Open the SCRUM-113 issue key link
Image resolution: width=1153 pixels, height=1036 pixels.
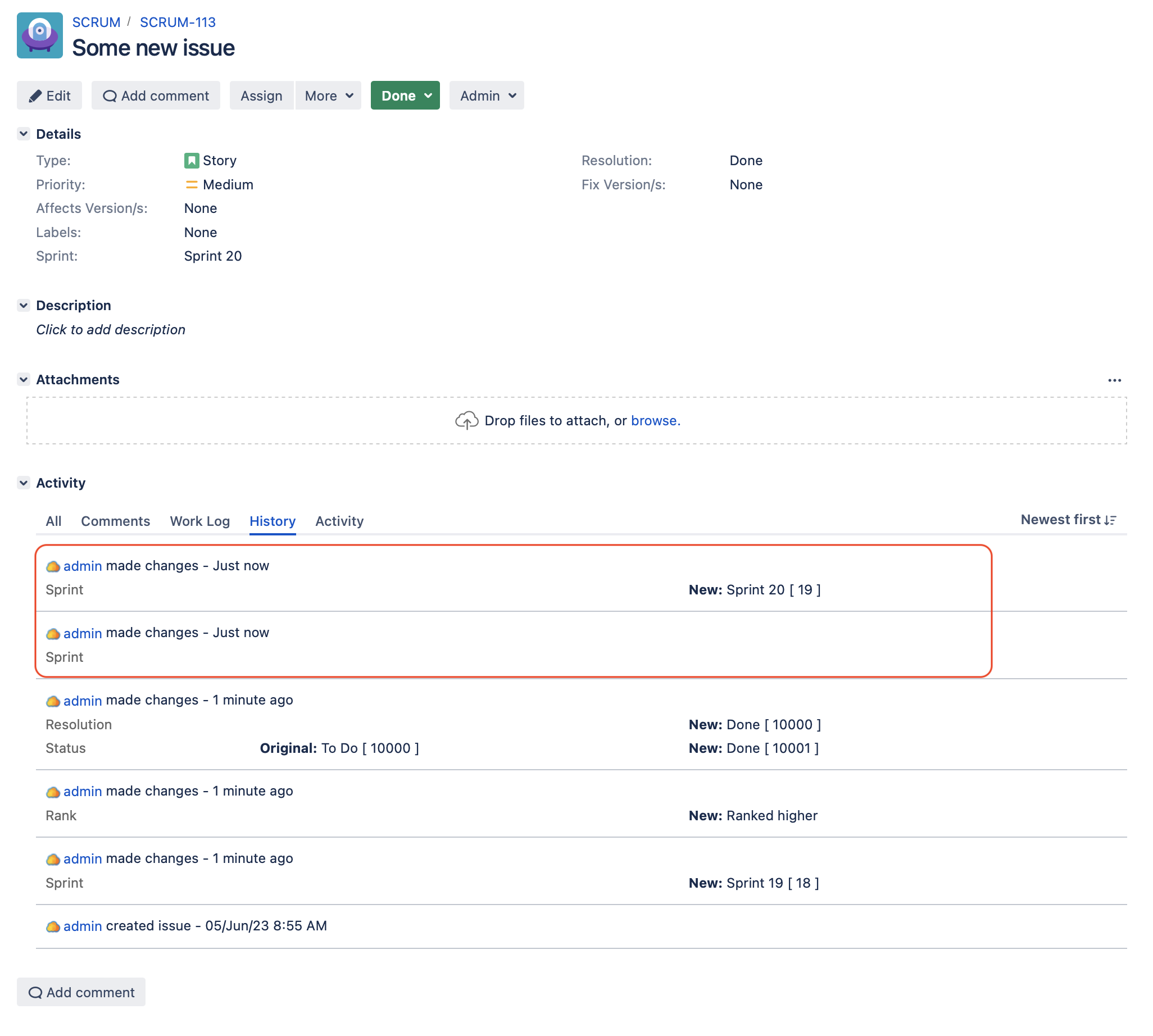point(178,22)
